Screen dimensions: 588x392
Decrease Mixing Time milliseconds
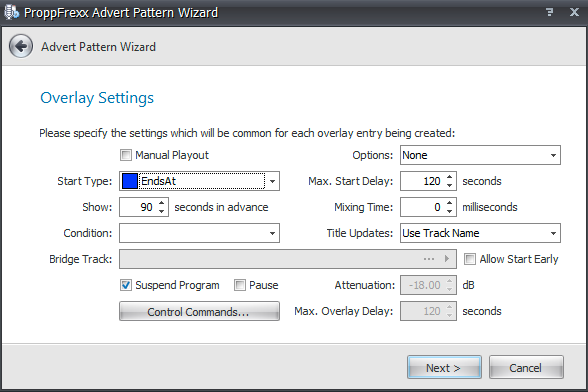click(449, 211)
